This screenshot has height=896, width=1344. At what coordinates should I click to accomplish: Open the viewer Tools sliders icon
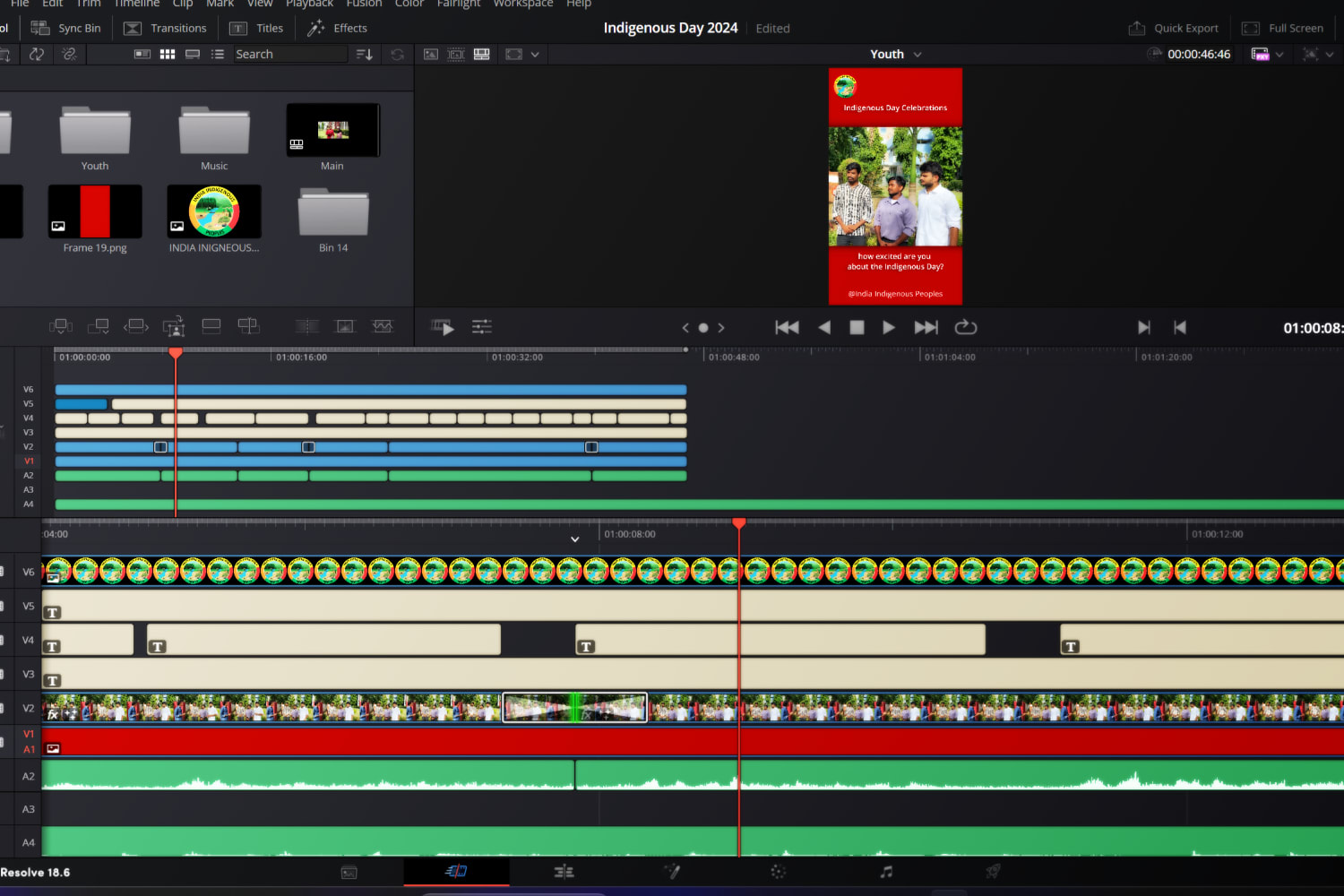(x=482, y=327)
